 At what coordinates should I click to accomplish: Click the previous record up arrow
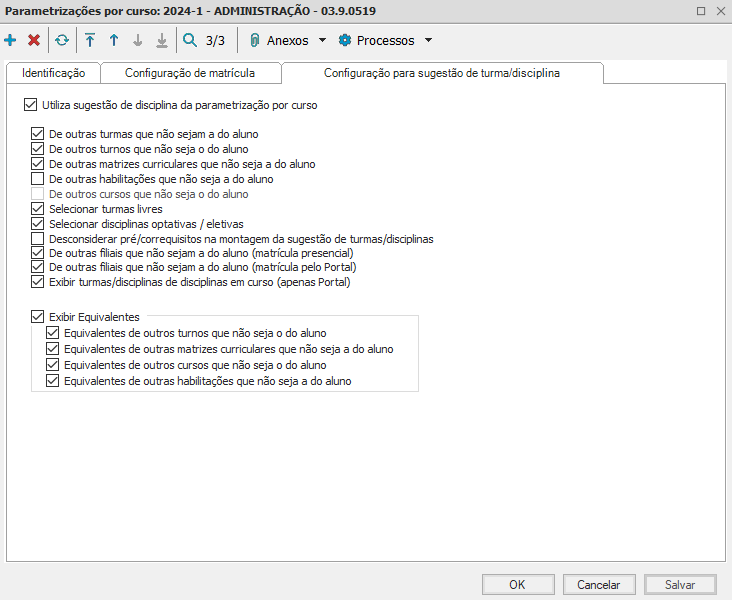[x=114, y=41]
